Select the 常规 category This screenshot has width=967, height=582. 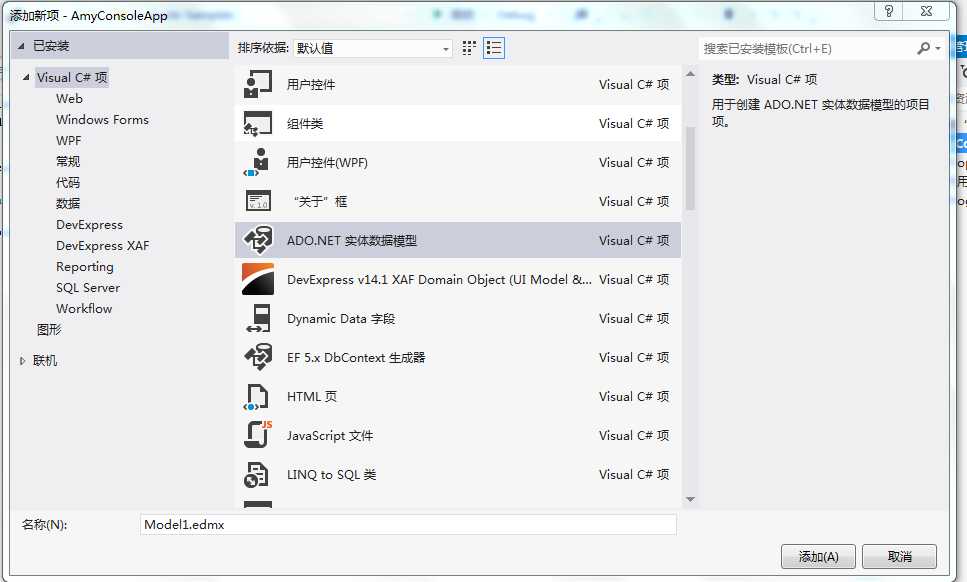click(68, 162)
